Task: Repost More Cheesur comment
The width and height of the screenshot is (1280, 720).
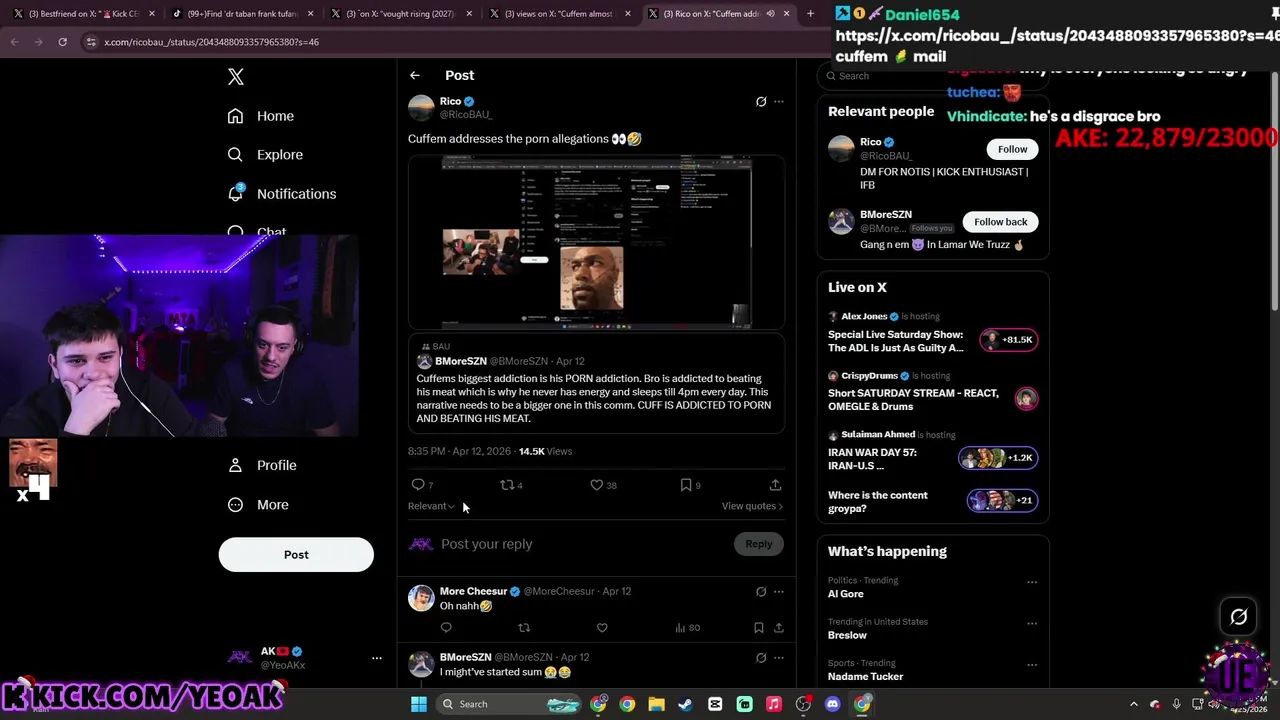Action: [524, 628]
